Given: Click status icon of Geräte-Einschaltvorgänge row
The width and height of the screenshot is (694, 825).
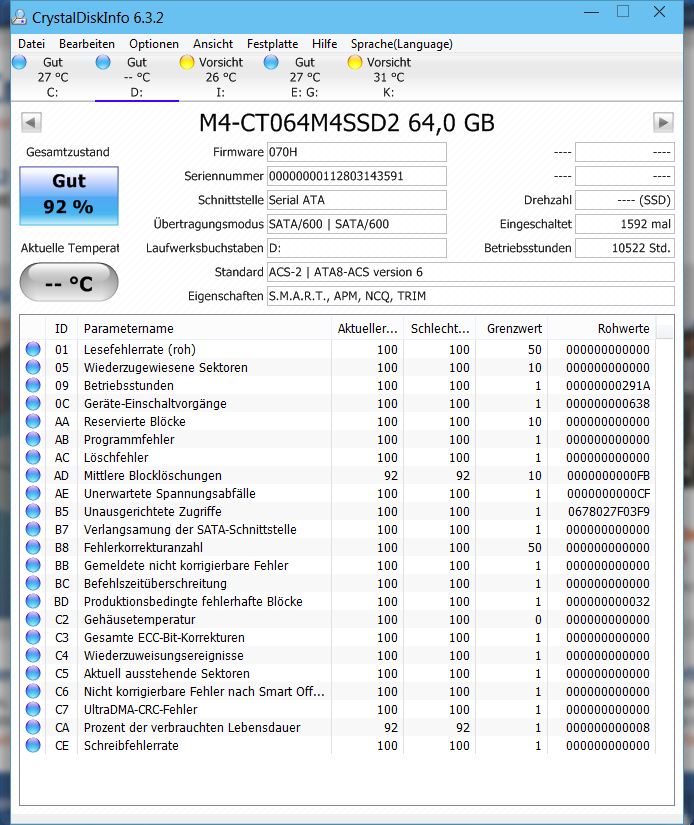Looking at the screenshot, I should (33, 404).
